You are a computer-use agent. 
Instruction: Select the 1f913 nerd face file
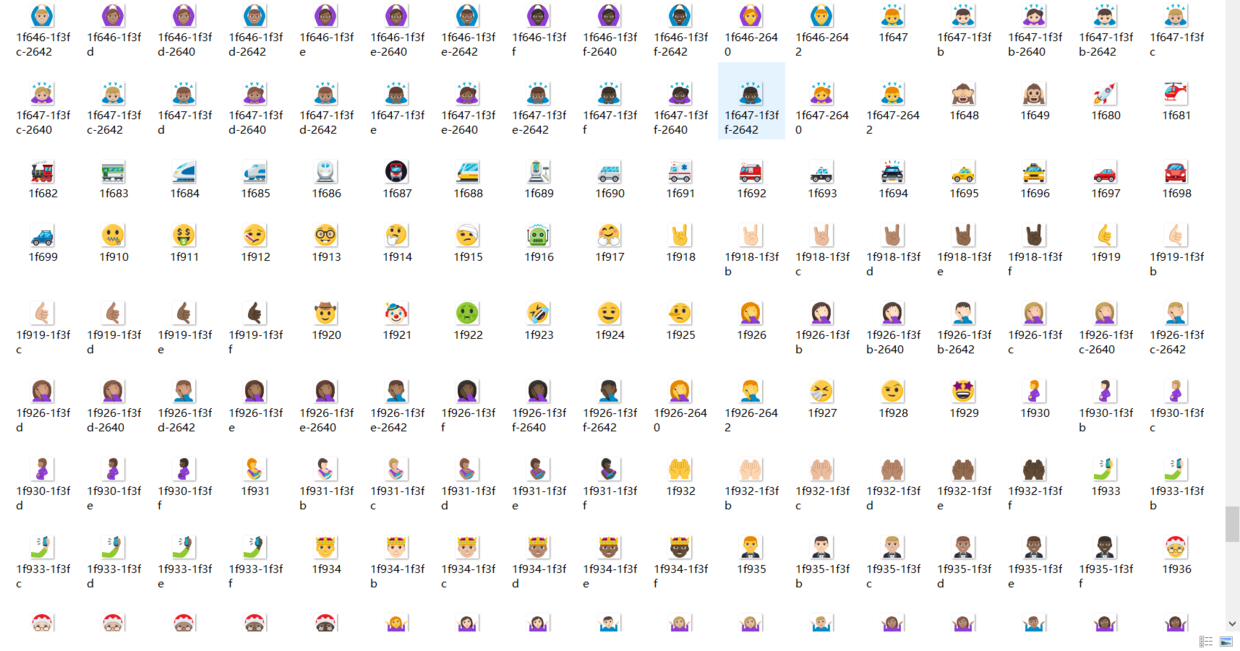coord(327,244)
